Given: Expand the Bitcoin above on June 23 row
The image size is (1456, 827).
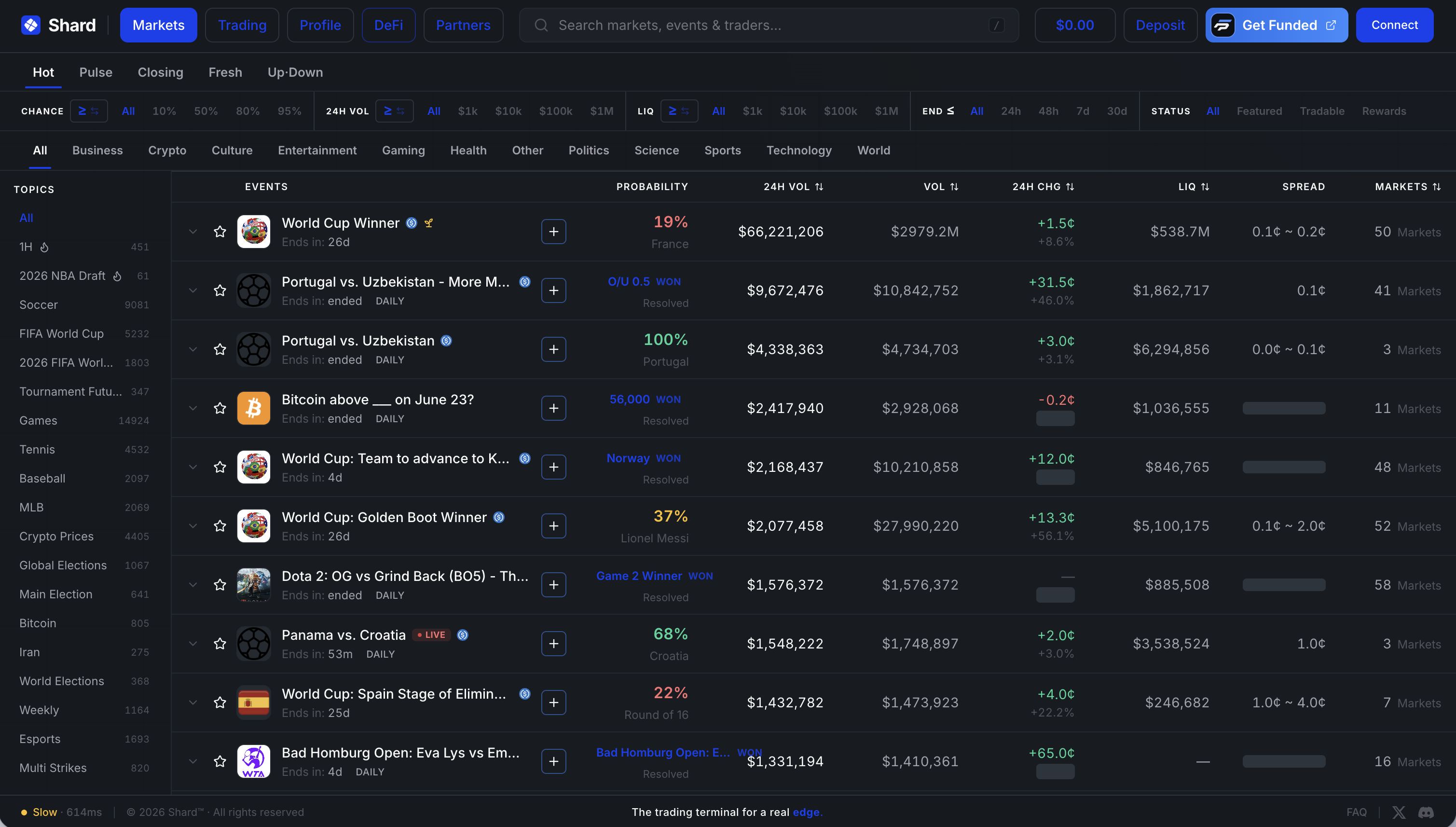Looking at the screenshot, I should (193, 408).
